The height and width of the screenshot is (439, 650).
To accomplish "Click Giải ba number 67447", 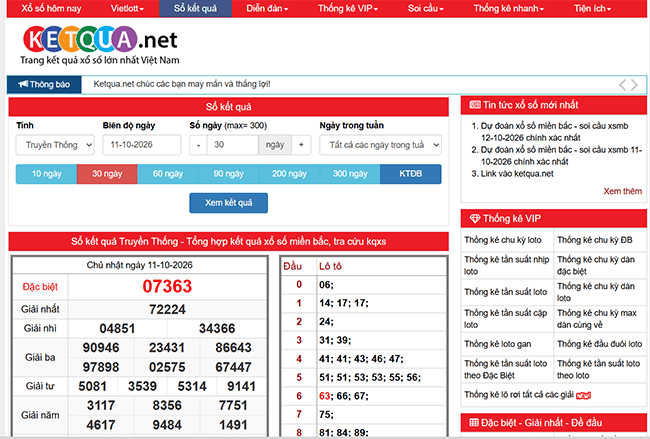I will click(x=233, y=367).
